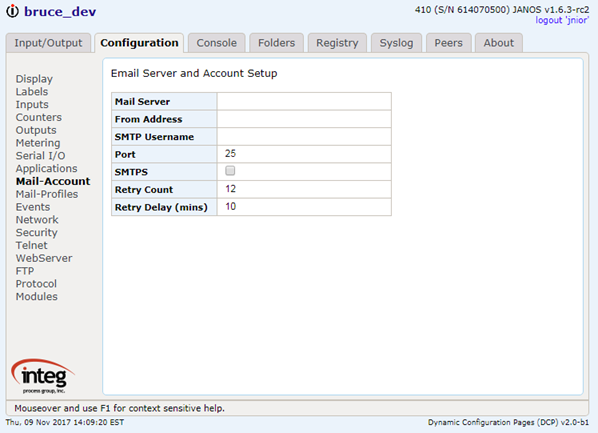Viewport: 598px width, 433px height.
Task: Focus the SMTP Username field
Action: 304,137
